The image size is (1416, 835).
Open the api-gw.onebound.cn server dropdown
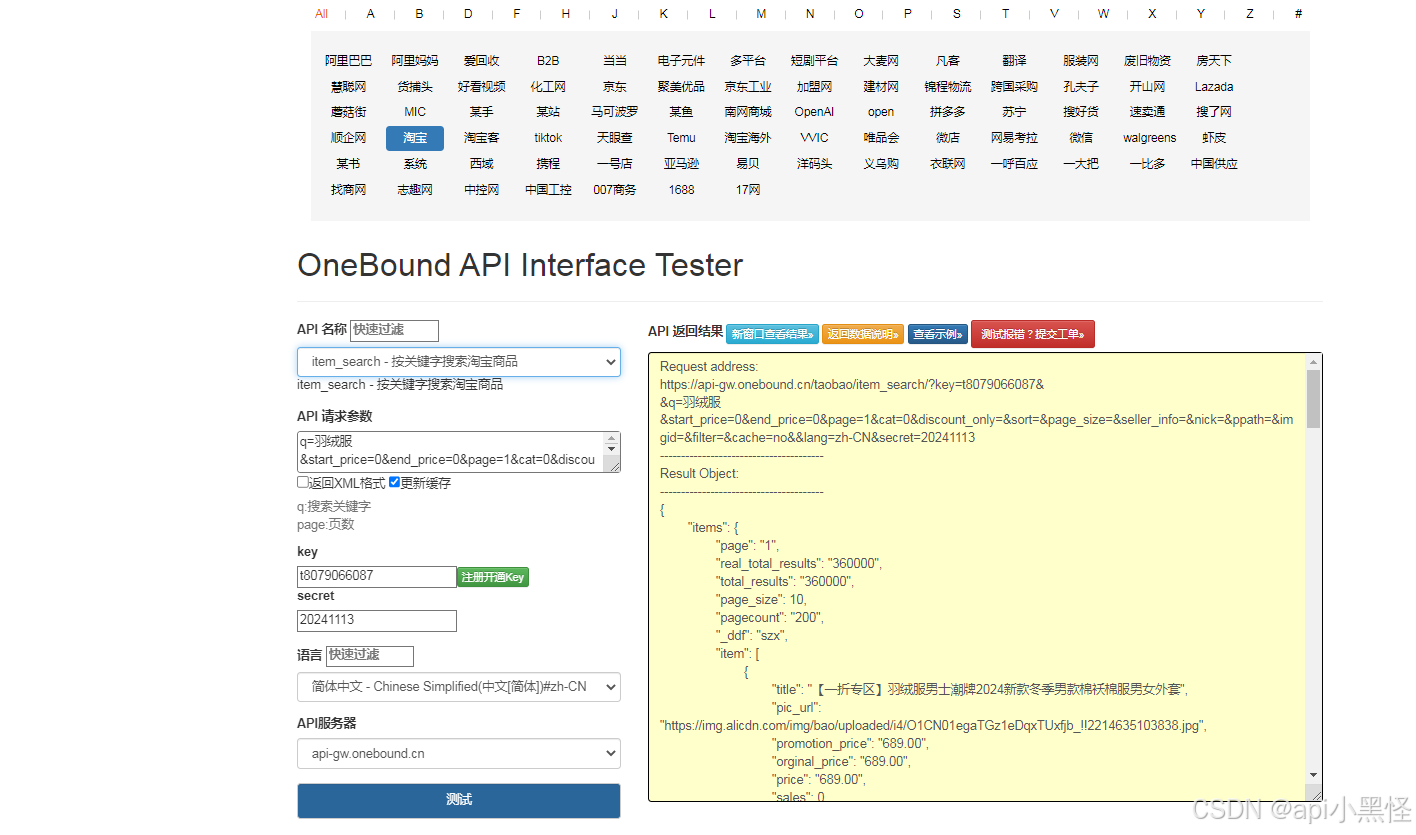(x=459, y=754)
